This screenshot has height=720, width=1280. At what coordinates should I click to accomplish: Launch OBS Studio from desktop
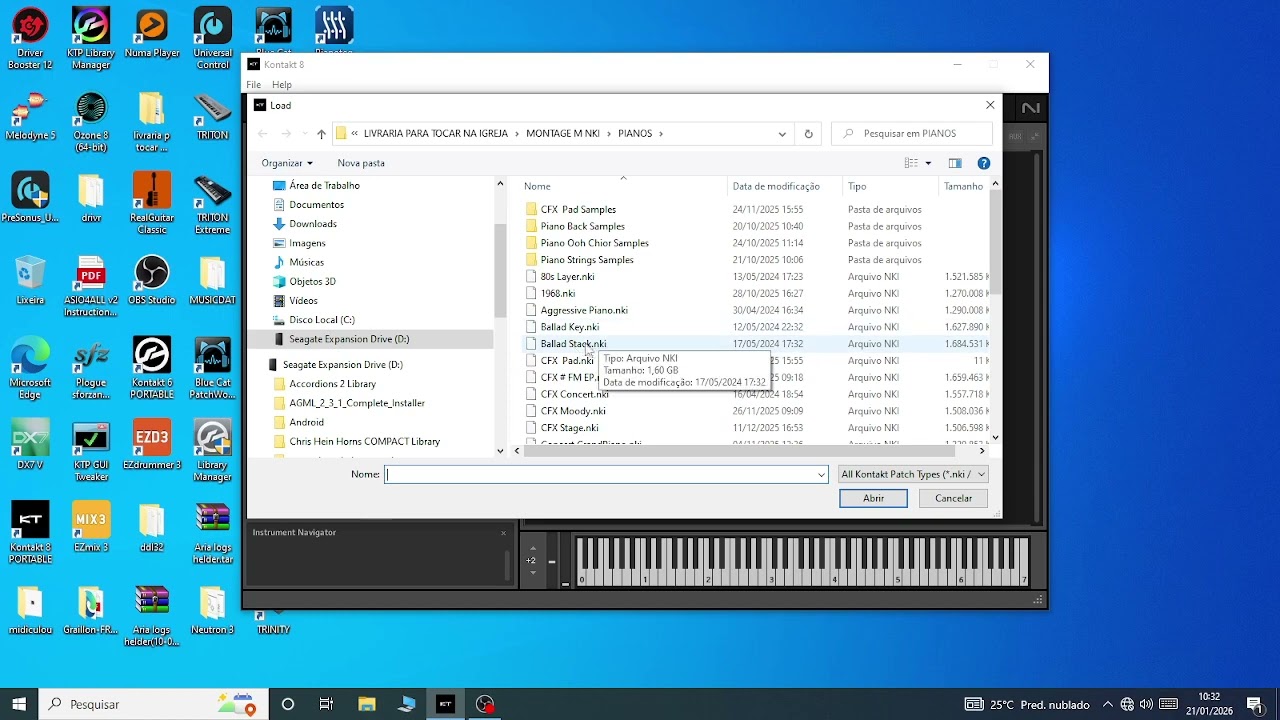click(x=152, y=281)
